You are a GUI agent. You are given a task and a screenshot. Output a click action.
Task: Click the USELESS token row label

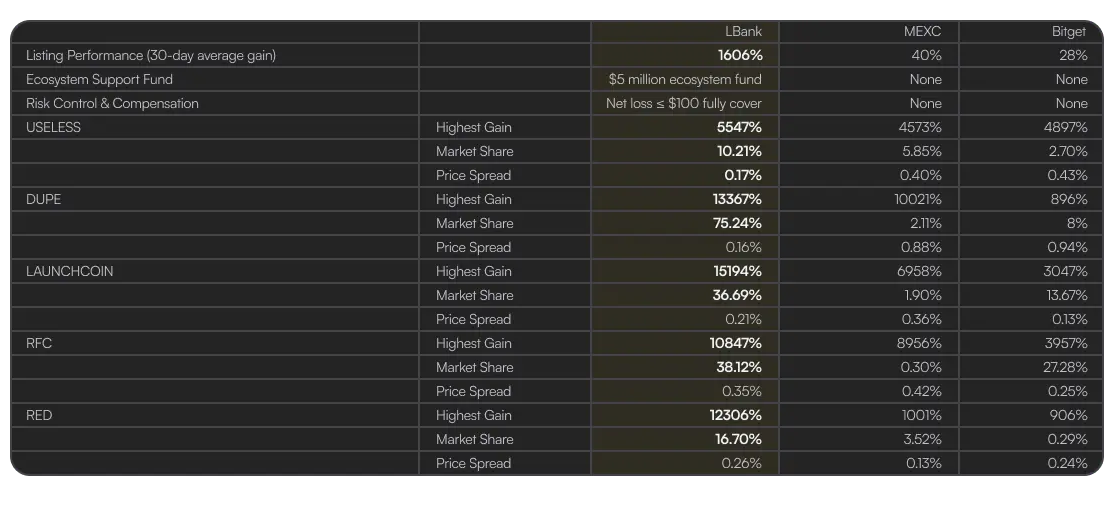coord(53,127)
